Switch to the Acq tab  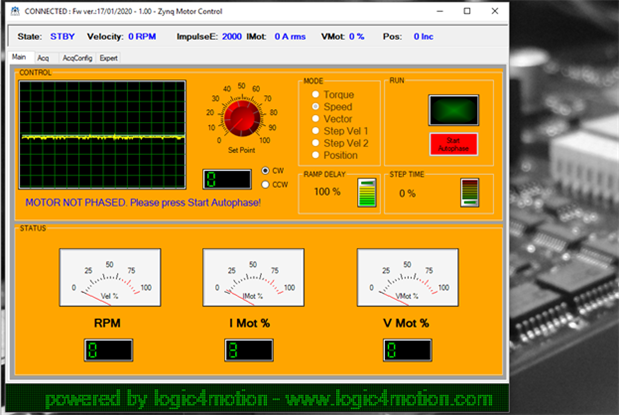pyautogui.click(x=43, y=58)
